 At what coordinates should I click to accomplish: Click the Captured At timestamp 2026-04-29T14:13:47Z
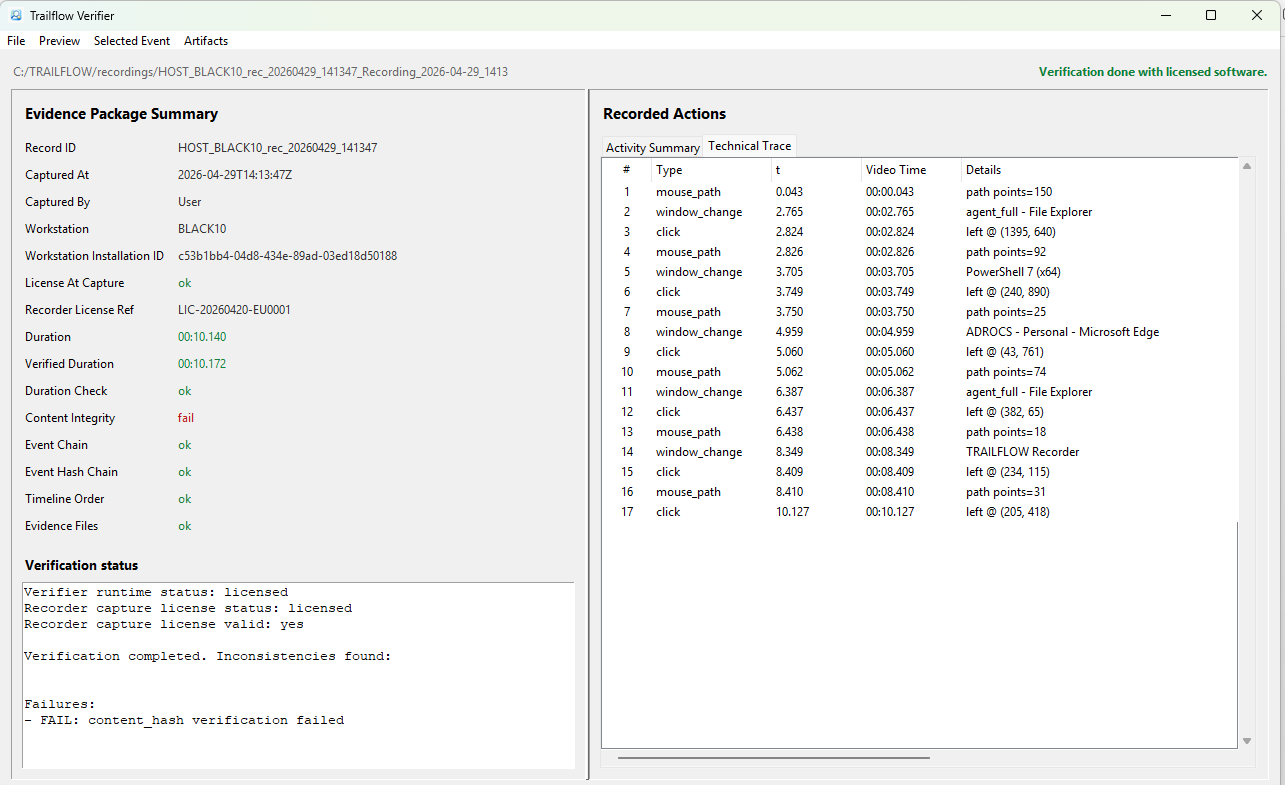pos(237,175)
